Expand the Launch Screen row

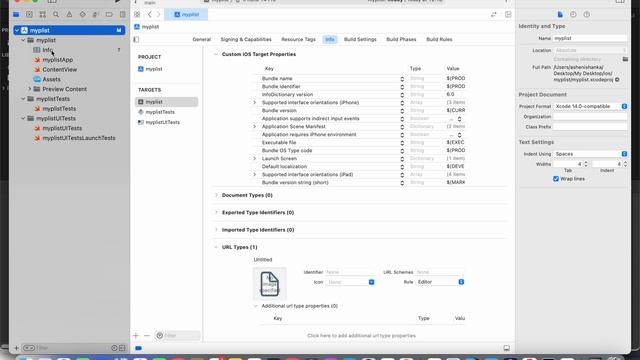point(255,158)
